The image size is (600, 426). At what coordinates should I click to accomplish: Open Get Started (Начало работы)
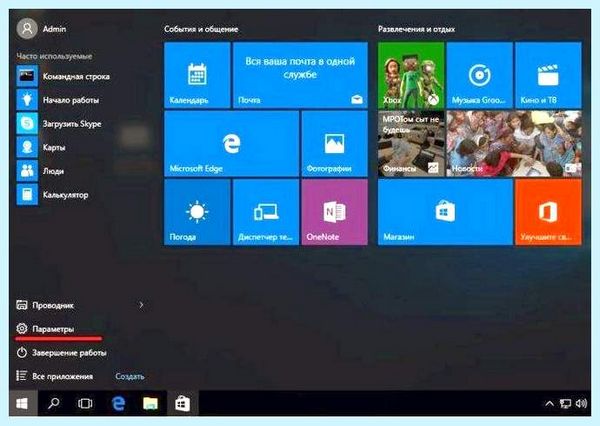[58, 100]
